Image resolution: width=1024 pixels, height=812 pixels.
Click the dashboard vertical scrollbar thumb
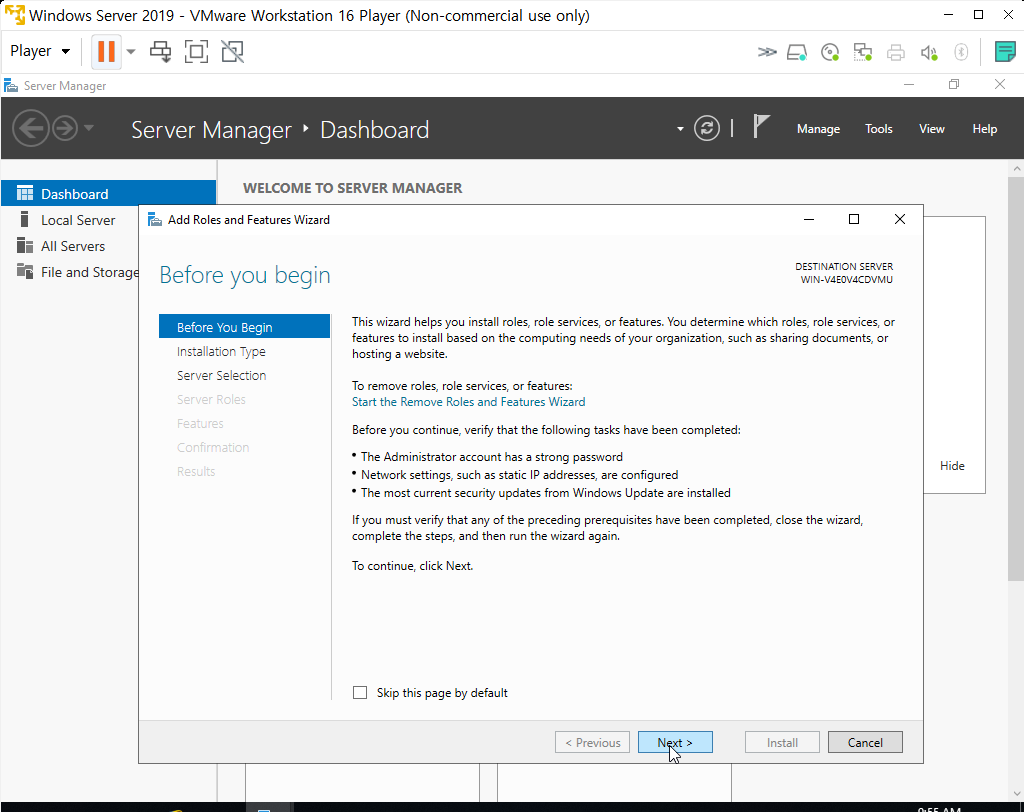coord(1016,378)
